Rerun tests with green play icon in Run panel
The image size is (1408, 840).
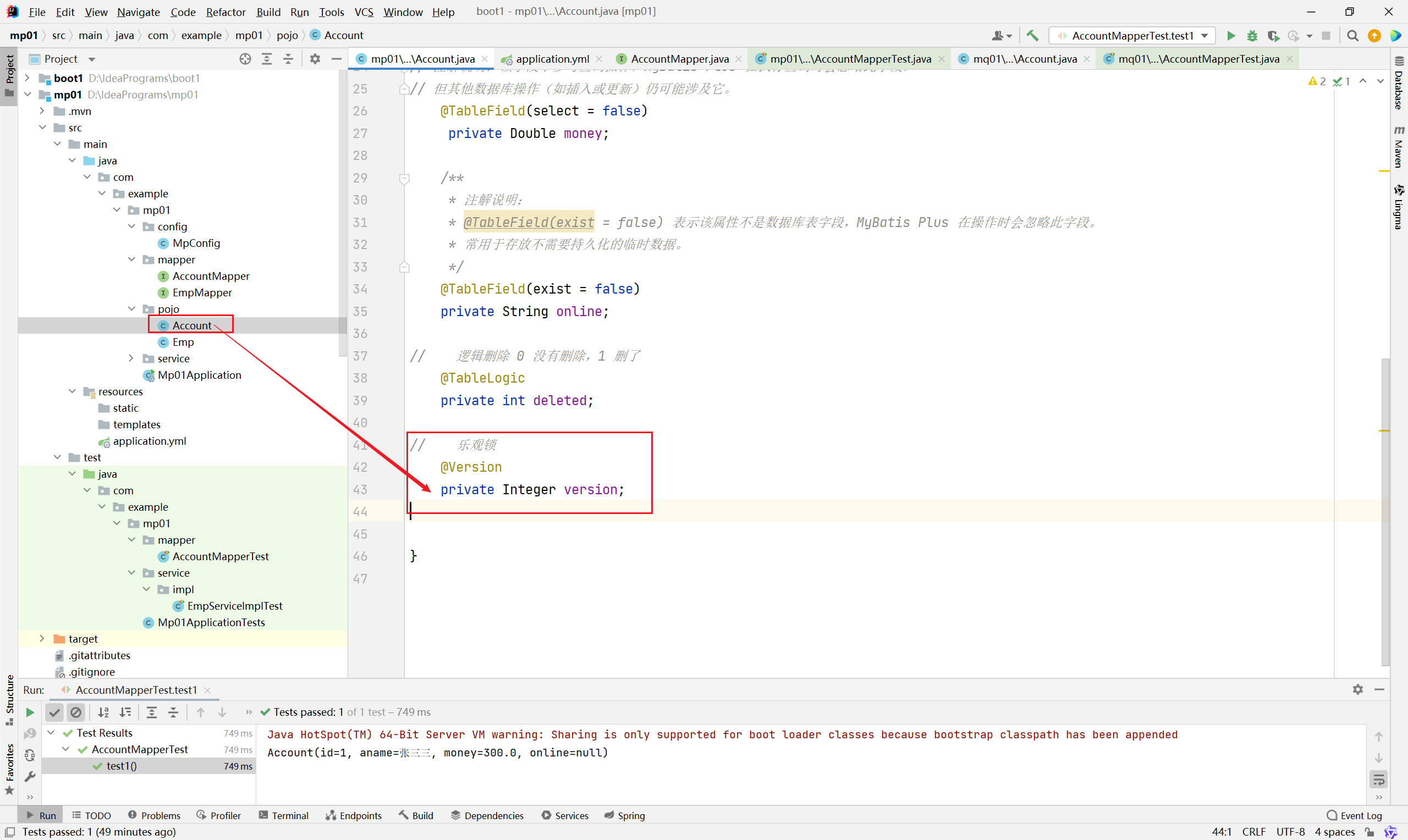click(x=30, y=712)
